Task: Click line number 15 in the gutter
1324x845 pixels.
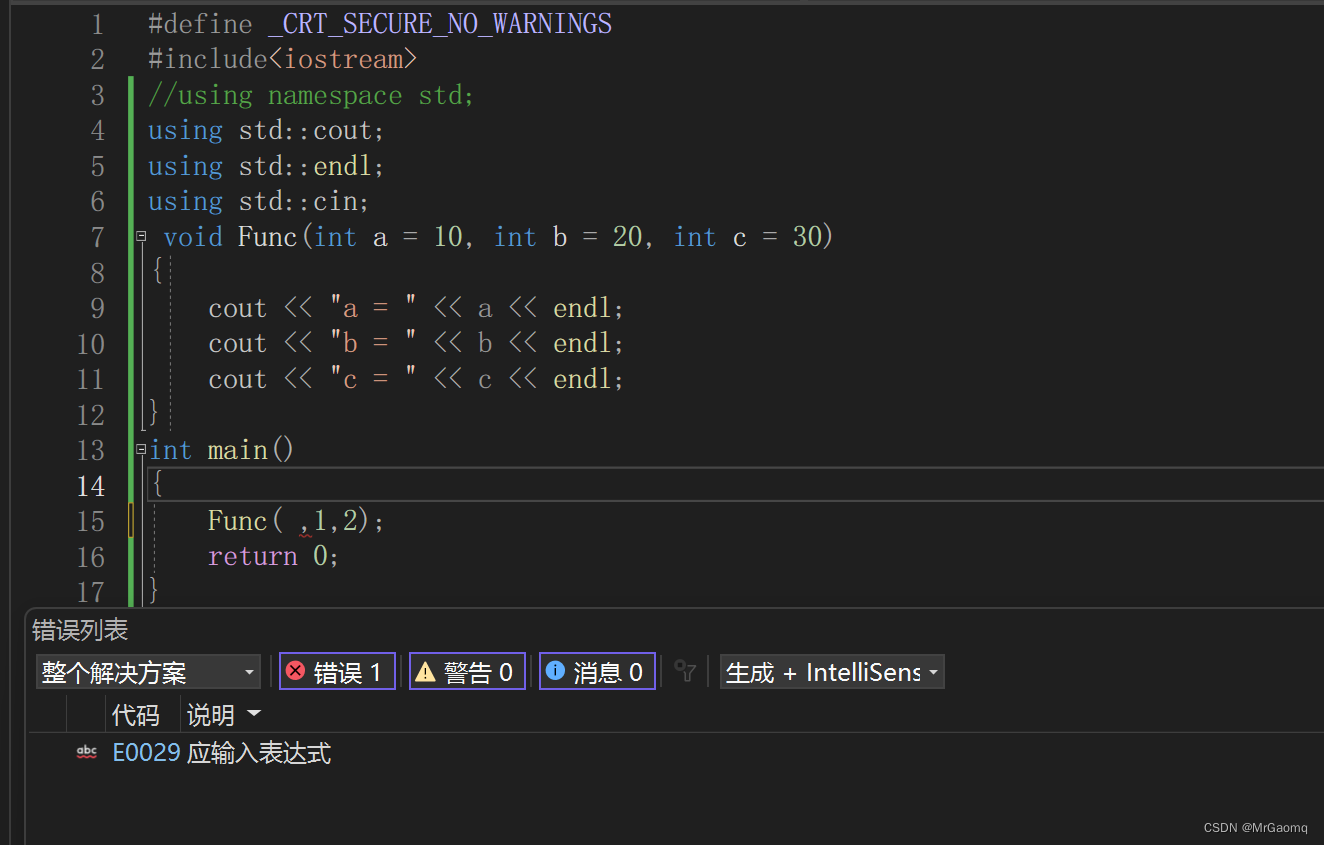Action: tap(90, 521)
